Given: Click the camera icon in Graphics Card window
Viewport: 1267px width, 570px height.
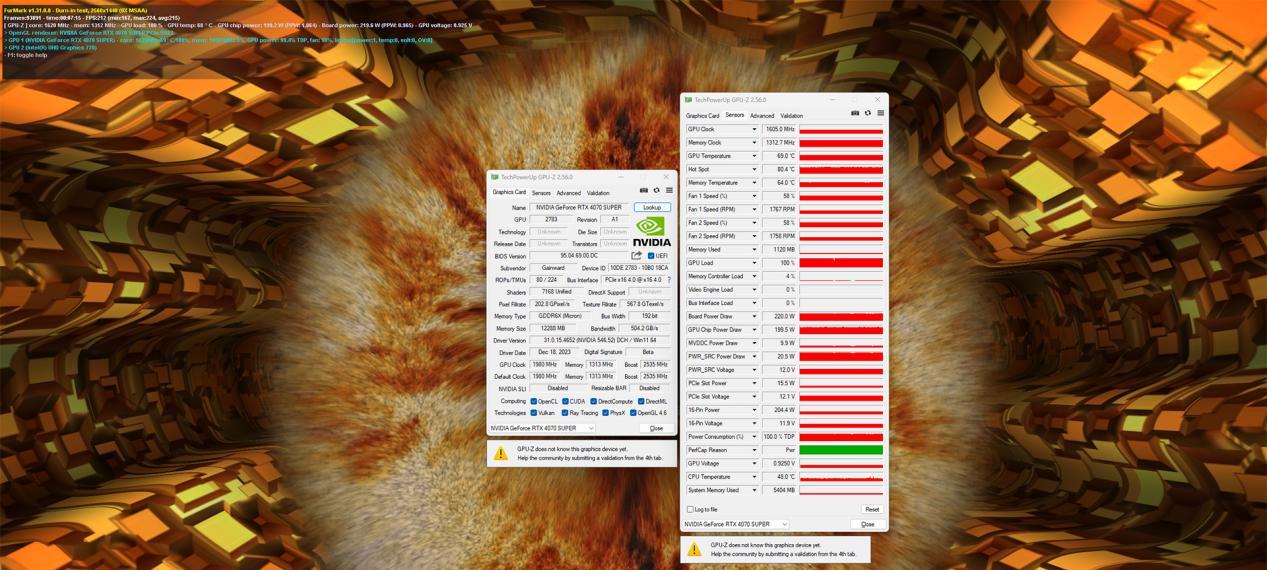Looking at the screenshot, I should tap(644, 190).
